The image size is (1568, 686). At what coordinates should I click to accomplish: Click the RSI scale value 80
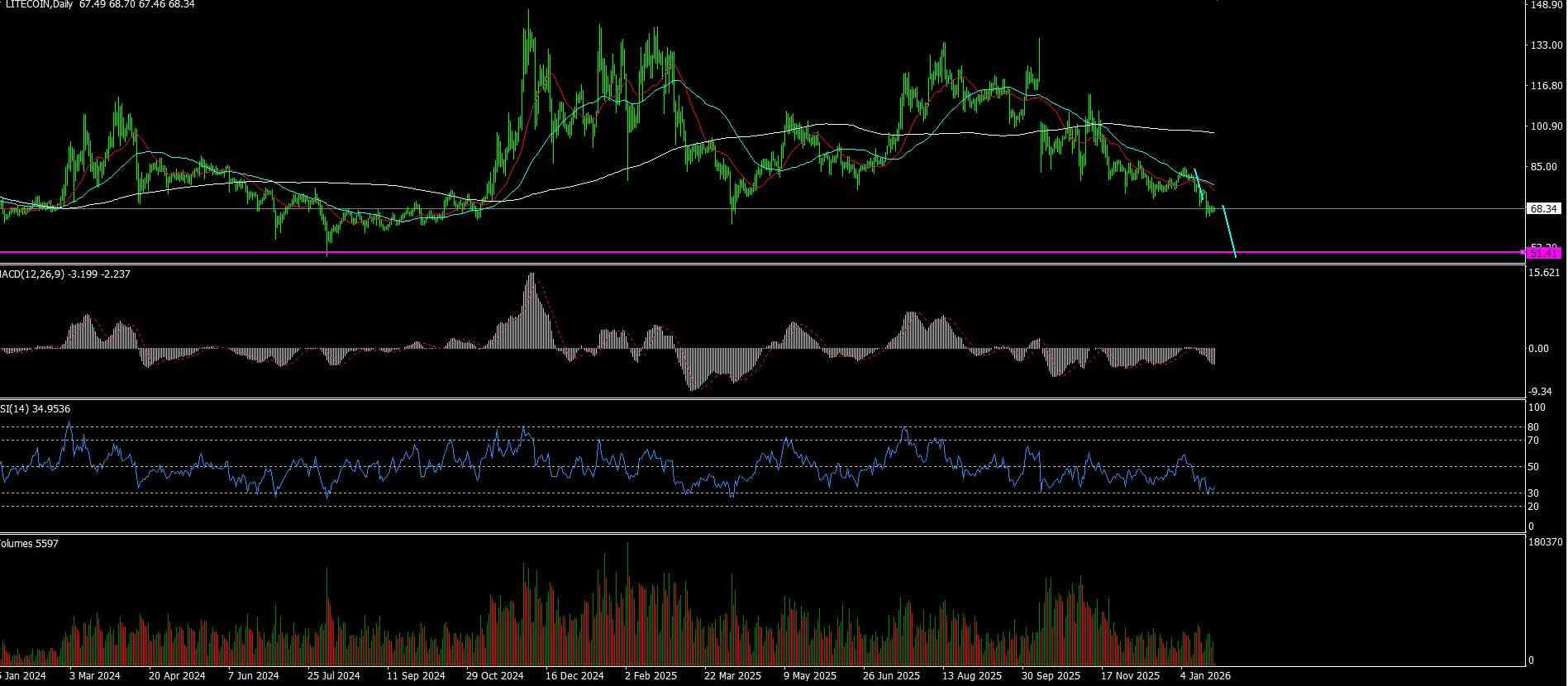click(1533, 427)
